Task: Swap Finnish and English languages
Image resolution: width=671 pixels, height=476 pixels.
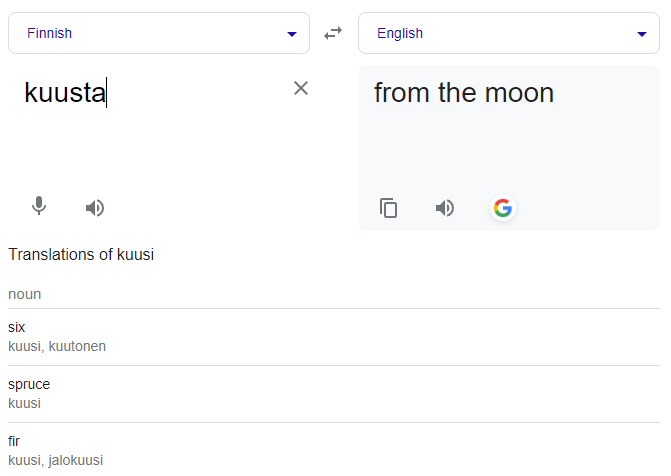Action: pyautogui.click(x=333, y=33)
